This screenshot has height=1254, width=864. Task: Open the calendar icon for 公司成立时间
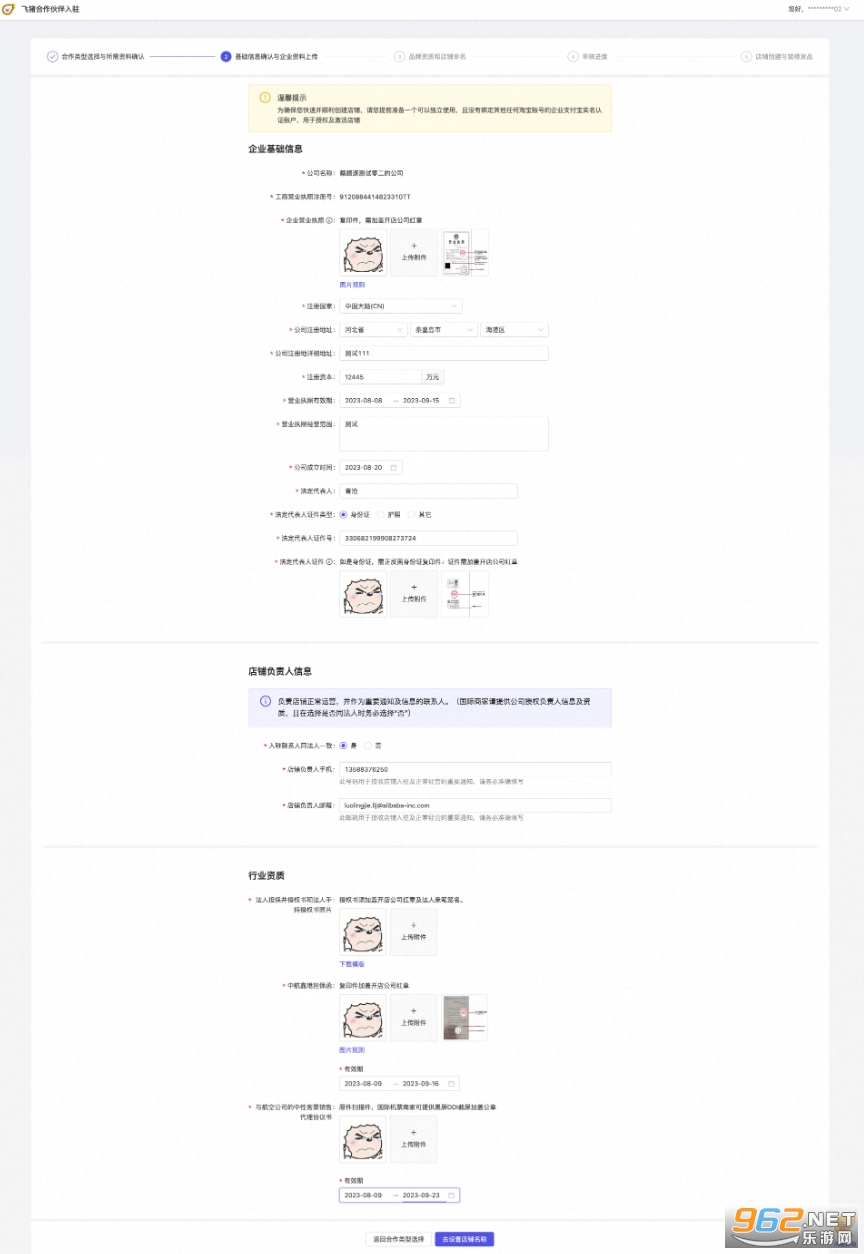(394, 467)
